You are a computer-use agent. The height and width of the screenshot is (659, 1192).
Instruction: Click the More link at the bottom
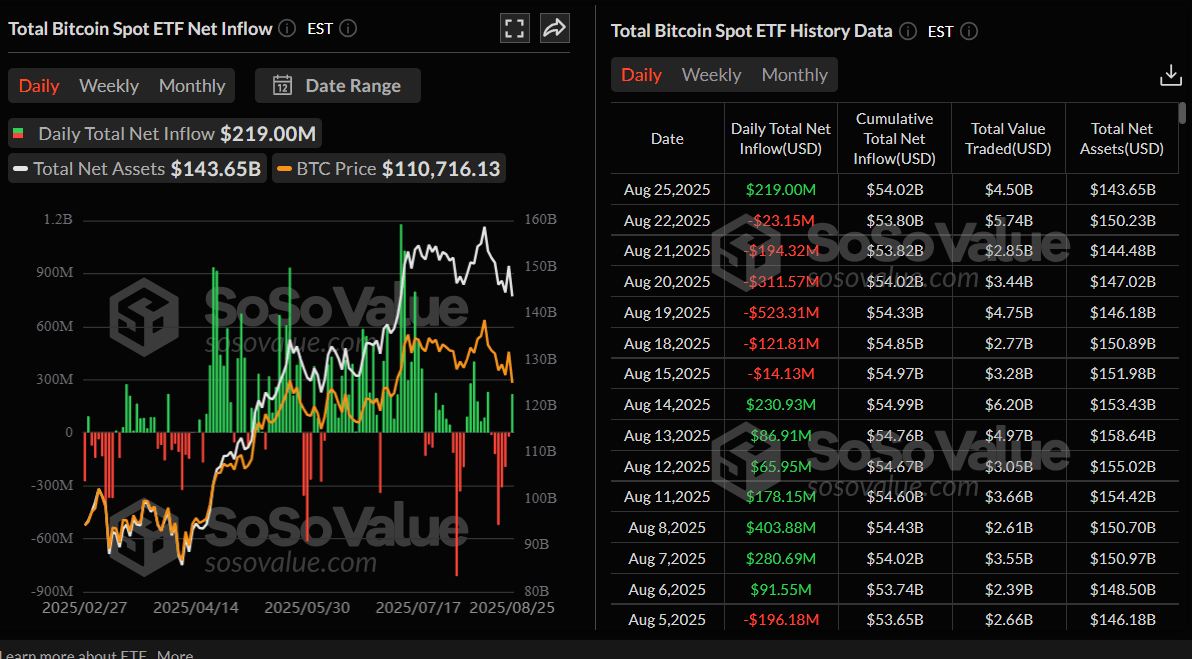point(175,653)
